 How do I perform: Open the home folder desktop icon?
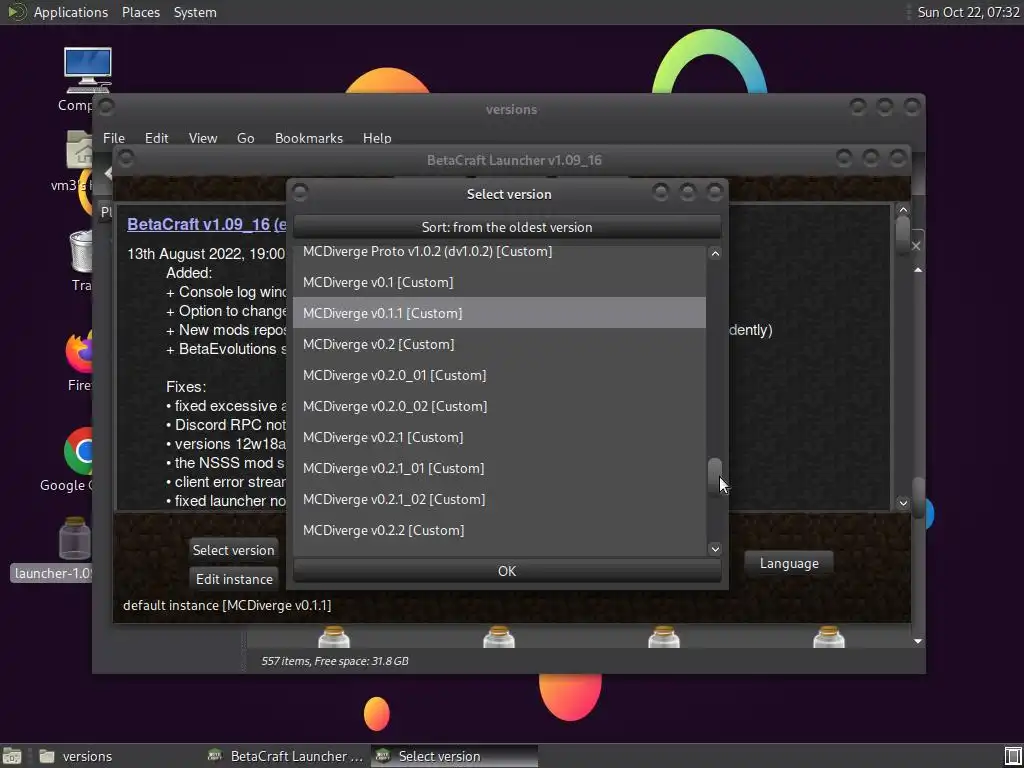(80, 150)
